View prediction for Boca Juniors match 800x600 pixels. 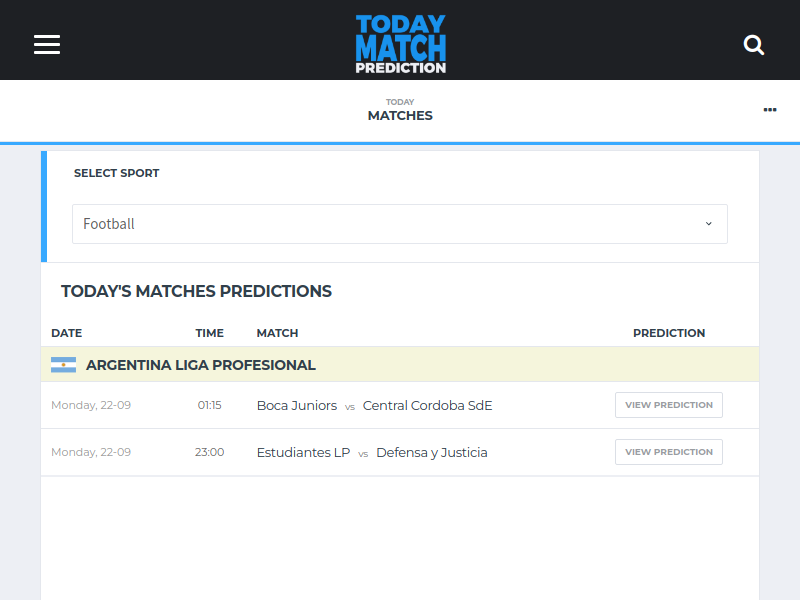click(669, 405)
